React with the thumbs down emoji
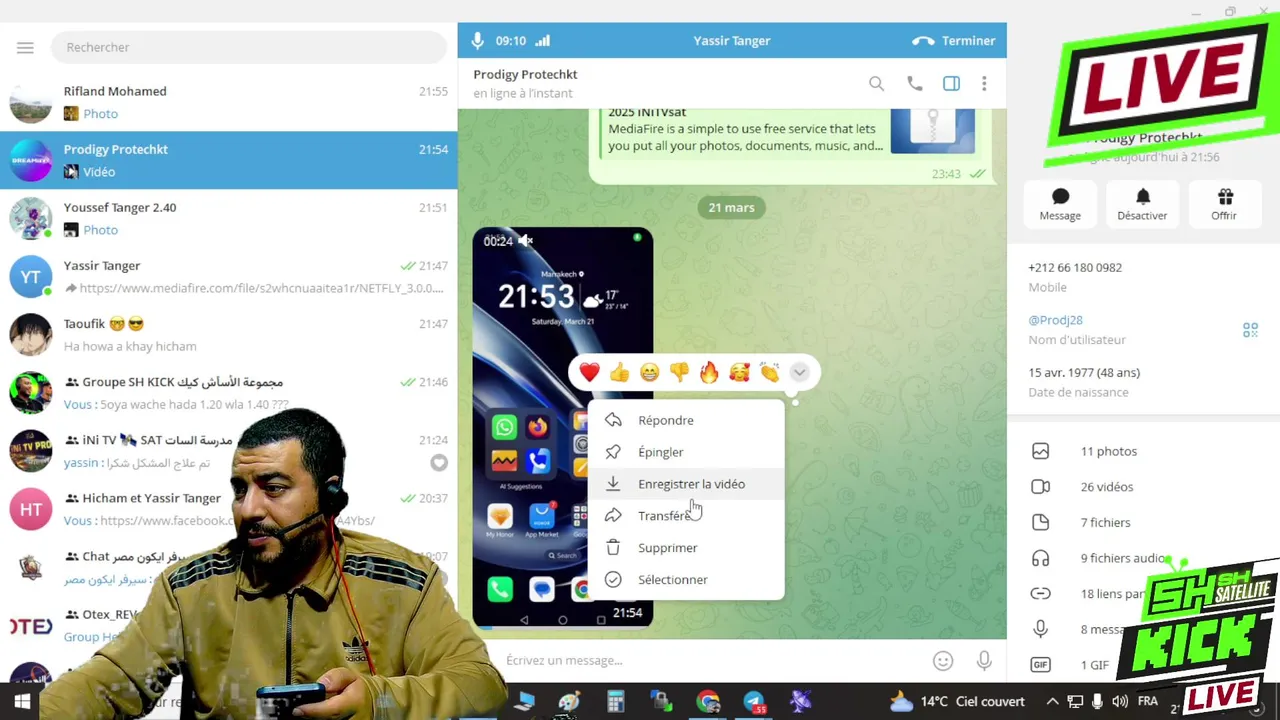This screenshot has height=720, width=1280. [679, 373]
